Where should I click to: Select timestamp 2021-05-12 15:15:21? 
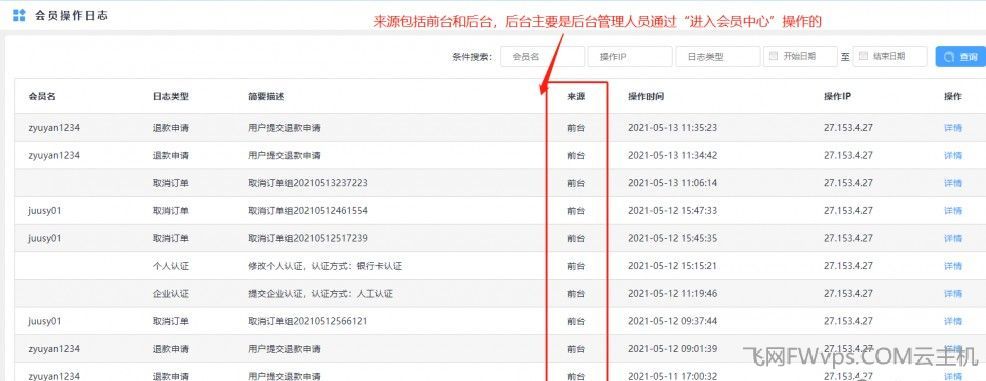[x=672, y=266]
